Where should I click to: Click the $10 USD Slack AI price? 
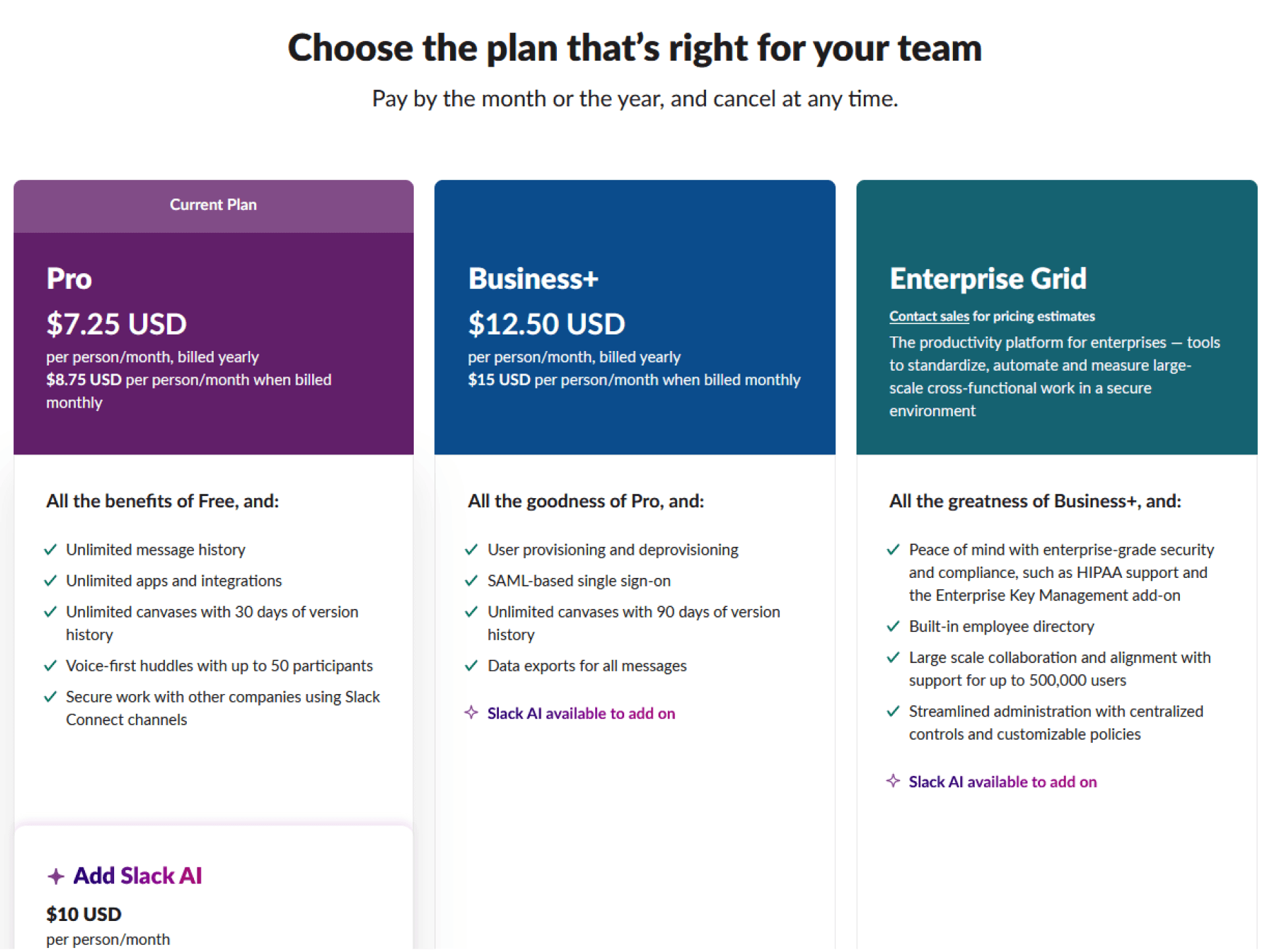84,914
